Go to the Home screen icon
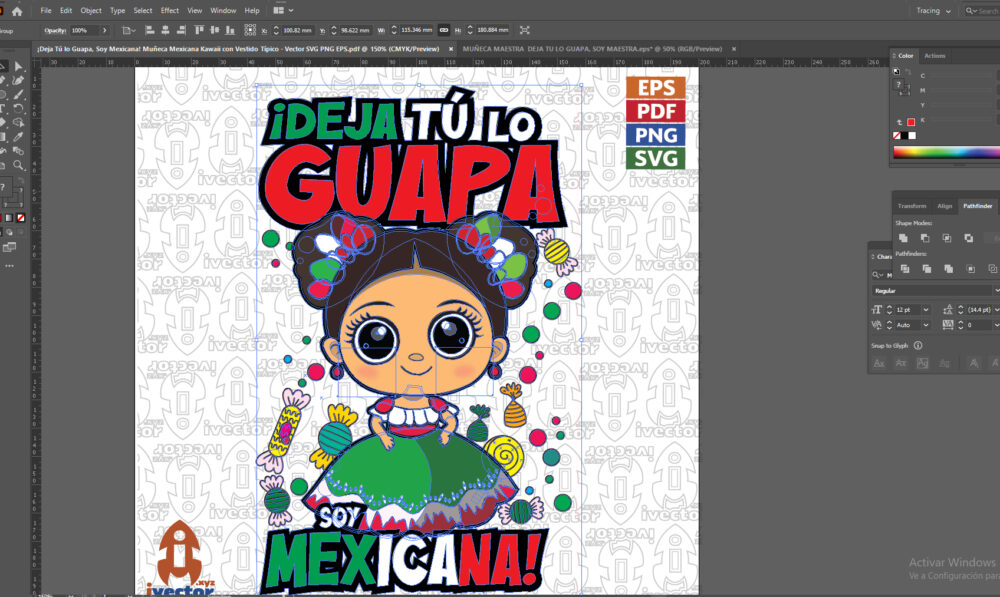The width and height of the screenshot is (1000, 597). (x=17, y=11)
